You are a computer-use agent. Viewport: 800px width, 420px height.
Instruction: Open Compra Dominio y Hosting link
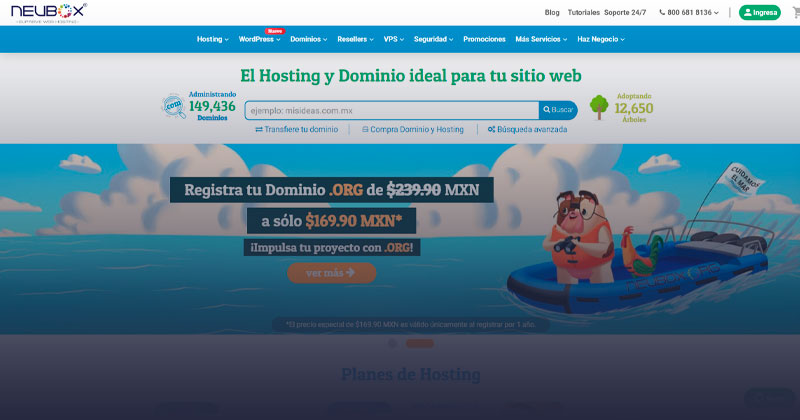[x=413, y=130]
